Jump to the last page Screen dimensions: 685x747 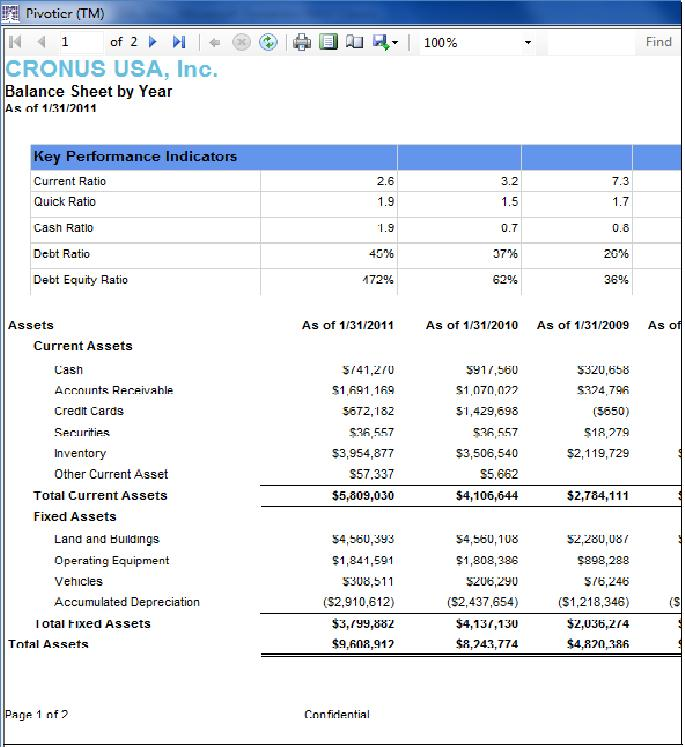click(x=179, y=42)
